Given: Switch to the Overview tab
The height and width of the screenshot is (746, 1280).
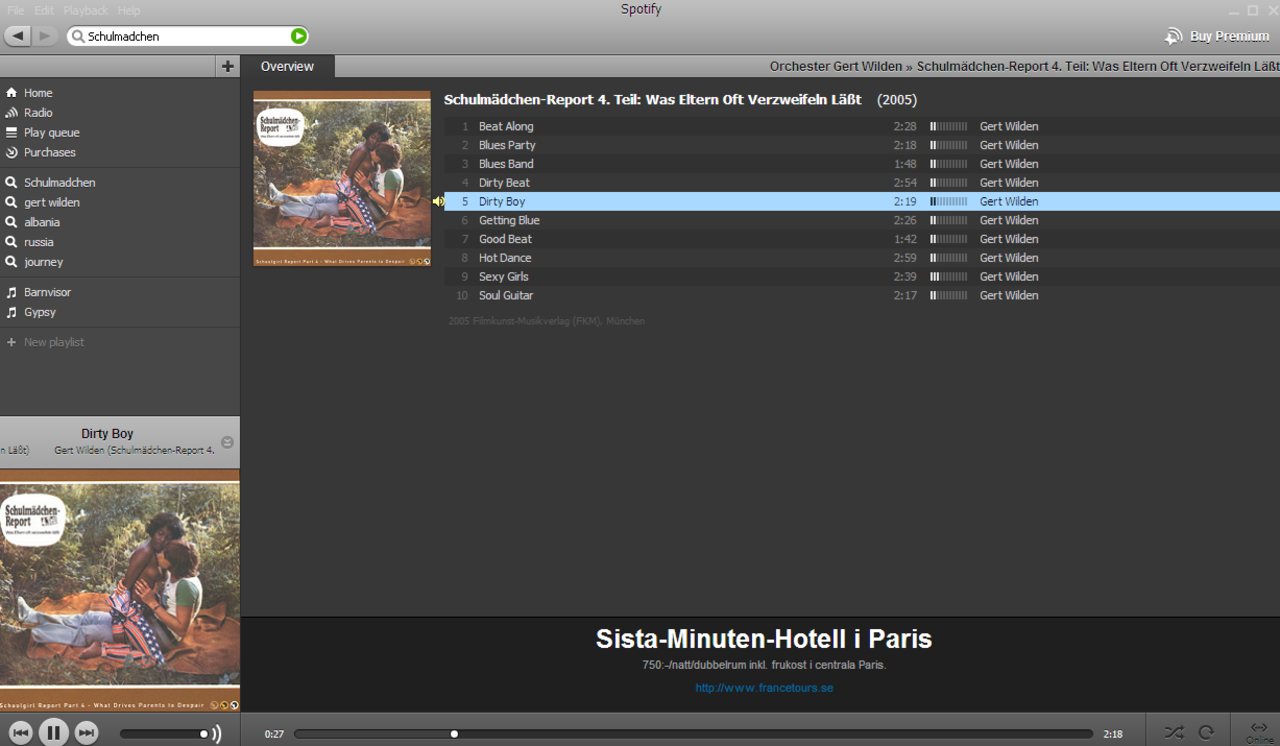Looking at the screenshot, I should (x=287, y=67).
